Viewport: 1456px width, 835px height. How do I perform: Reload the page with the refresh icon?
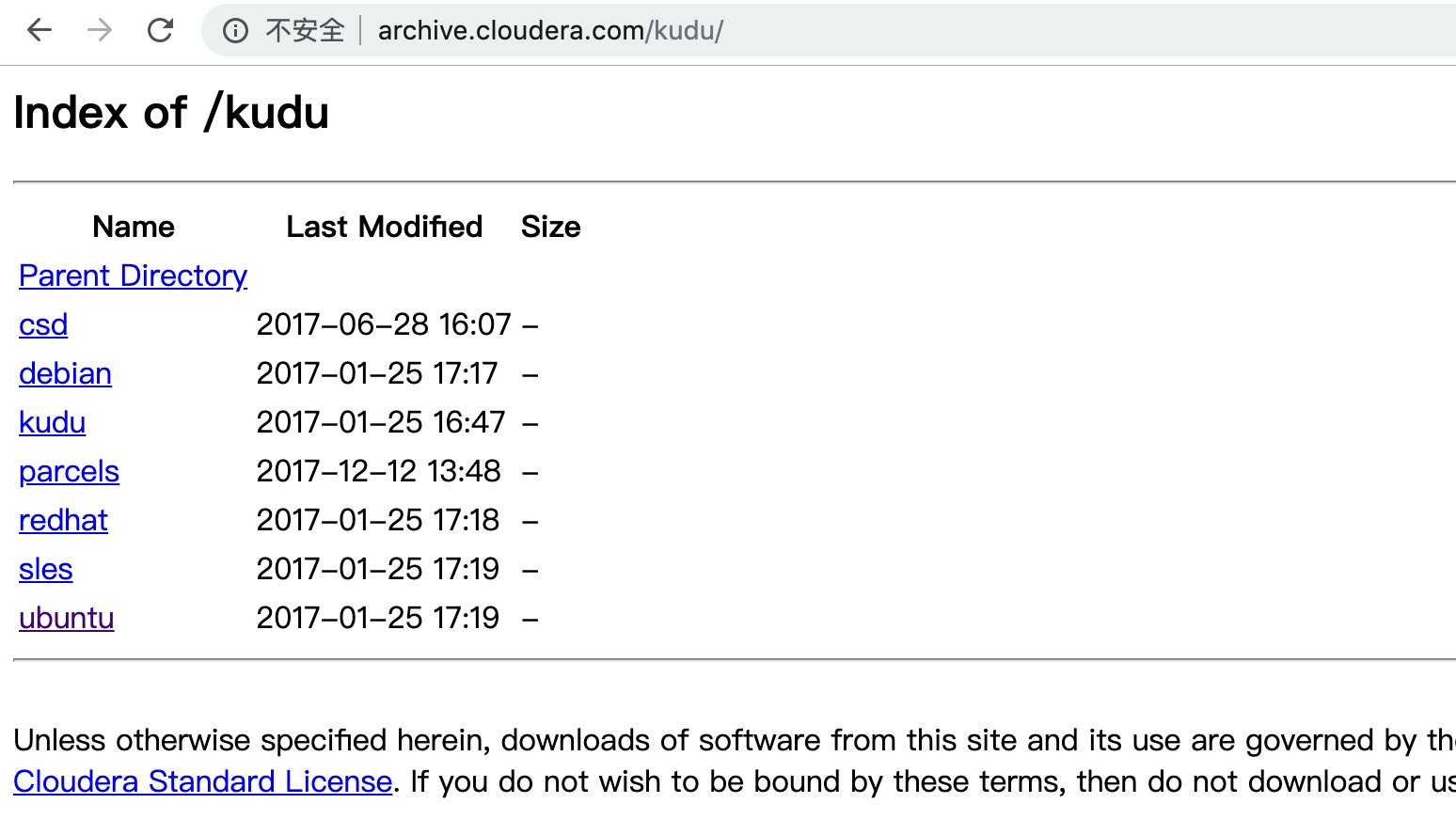pyautogui.click(x=161, y=30)
